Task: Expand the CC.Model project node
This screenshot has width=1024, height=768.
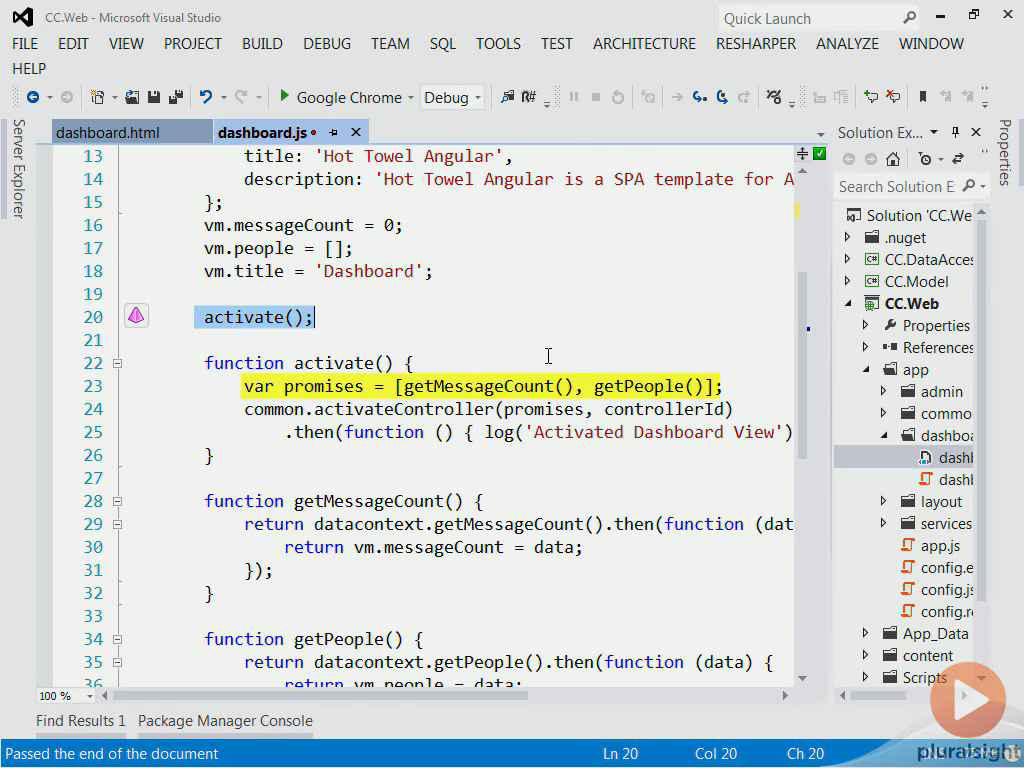Action: click(848, 281)
